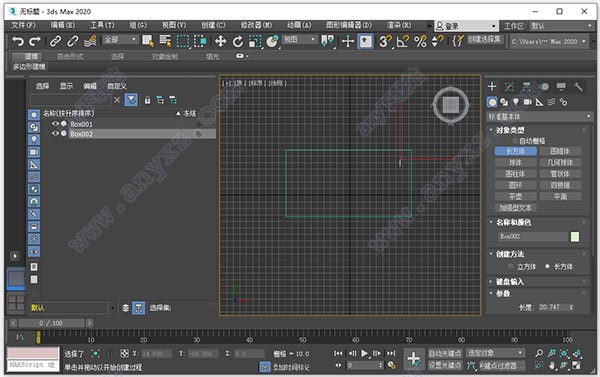Click the Select and Manipulate crosshair icon
Image resolution: width=600 pixels, height=377 pixels.
tap(347, 41)
